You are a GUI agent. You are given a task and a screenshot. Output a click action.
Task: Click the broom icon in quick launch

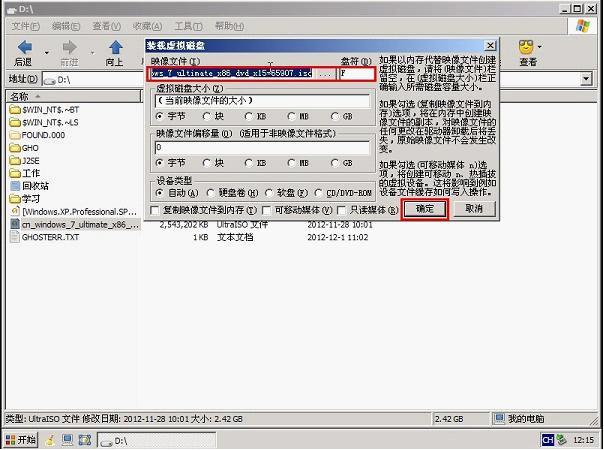[50, 440]
